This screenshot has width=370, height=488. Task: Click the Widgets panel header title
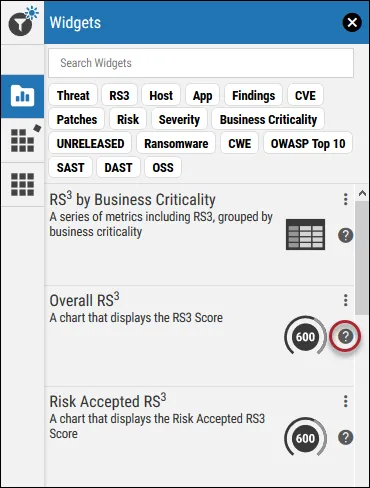pos(75,23)
